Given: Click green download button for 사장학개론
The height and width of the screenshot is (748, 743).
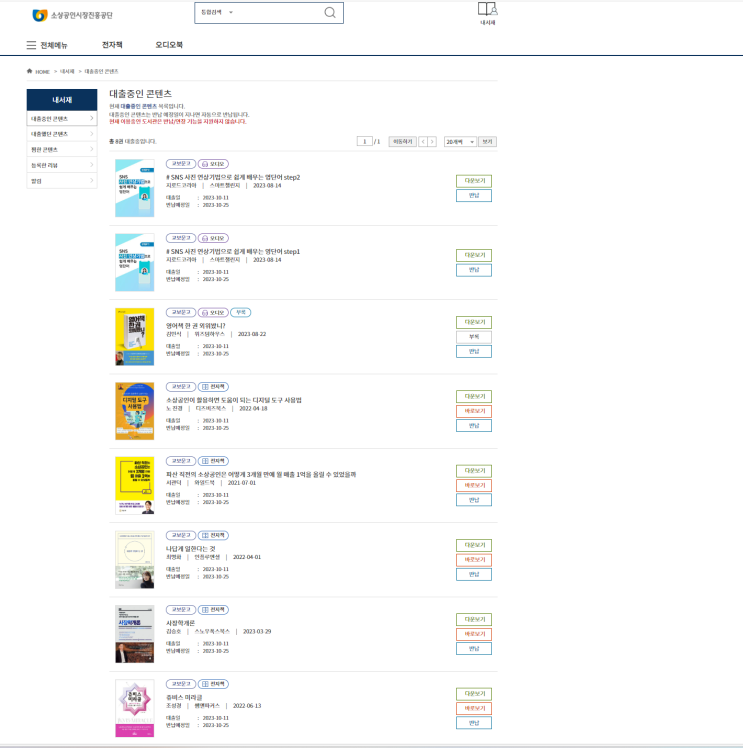Looking at the screenshot, I should [474, 620].
